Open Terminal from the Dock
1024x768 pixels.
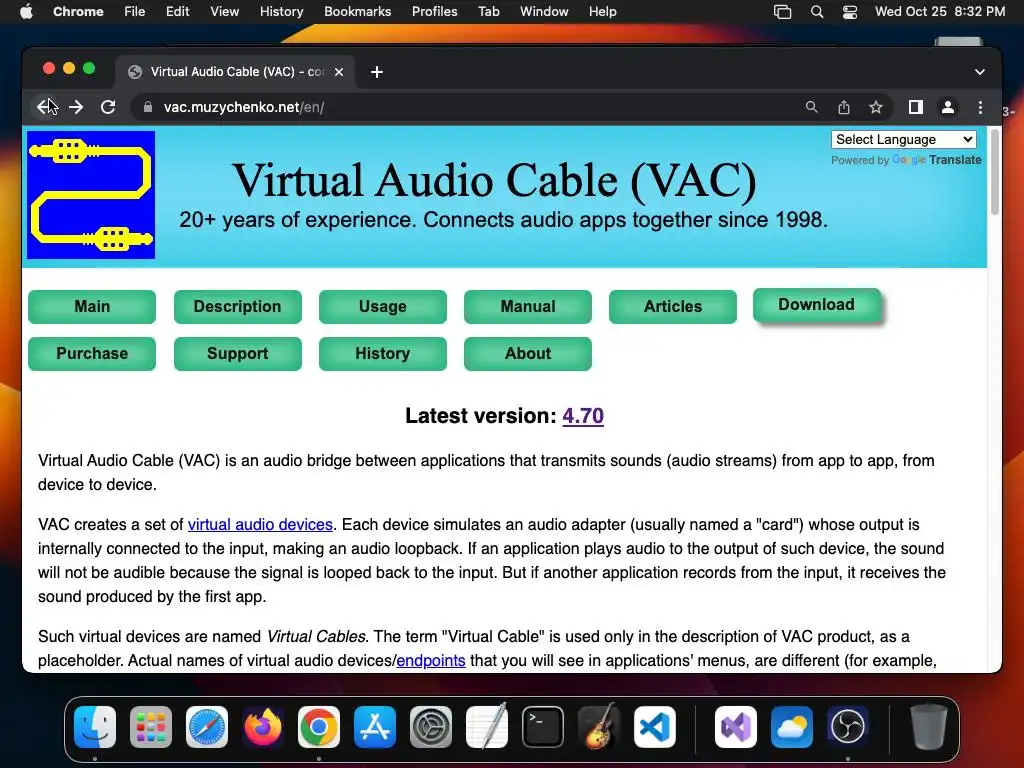click(543, 727)
